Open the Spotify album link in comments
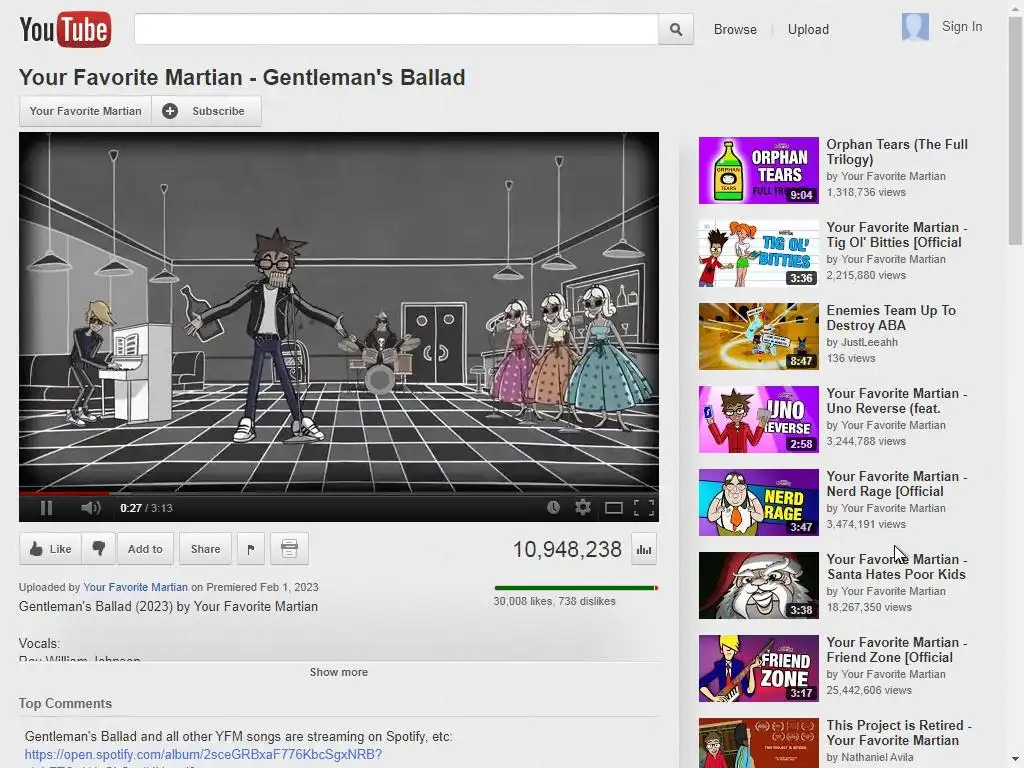Viewport: 1024px width, 768px height. tap(203, 754)
